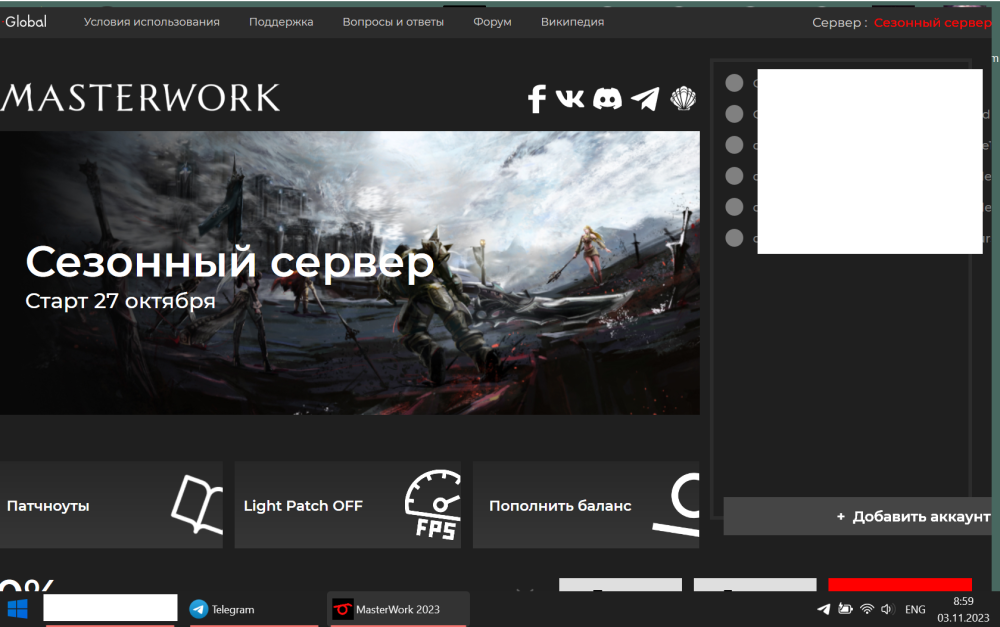The image size is (1000, 627).
Task: Go to the Форум menu link
Action: (492, 22)
